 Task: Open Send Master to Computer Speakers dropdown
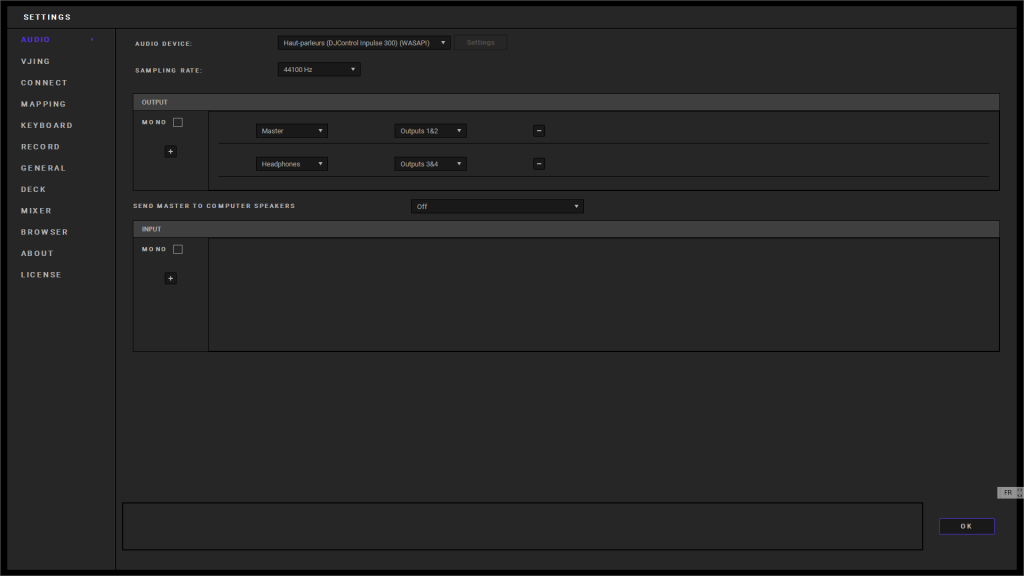497,207
